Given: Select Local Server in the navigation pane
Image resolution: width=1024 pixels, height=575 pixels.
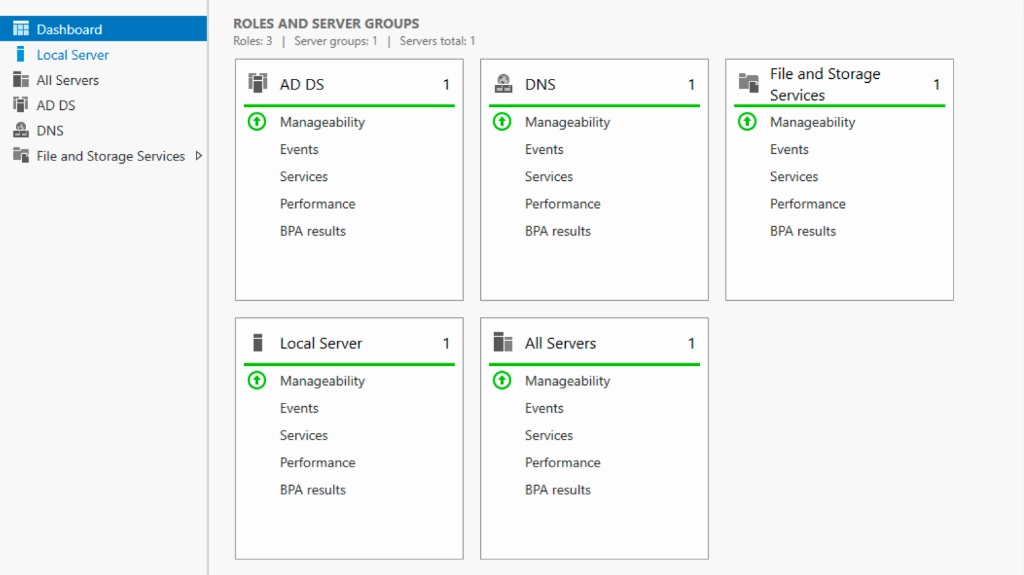Looking at the screenshot, I should pos(72,55).
